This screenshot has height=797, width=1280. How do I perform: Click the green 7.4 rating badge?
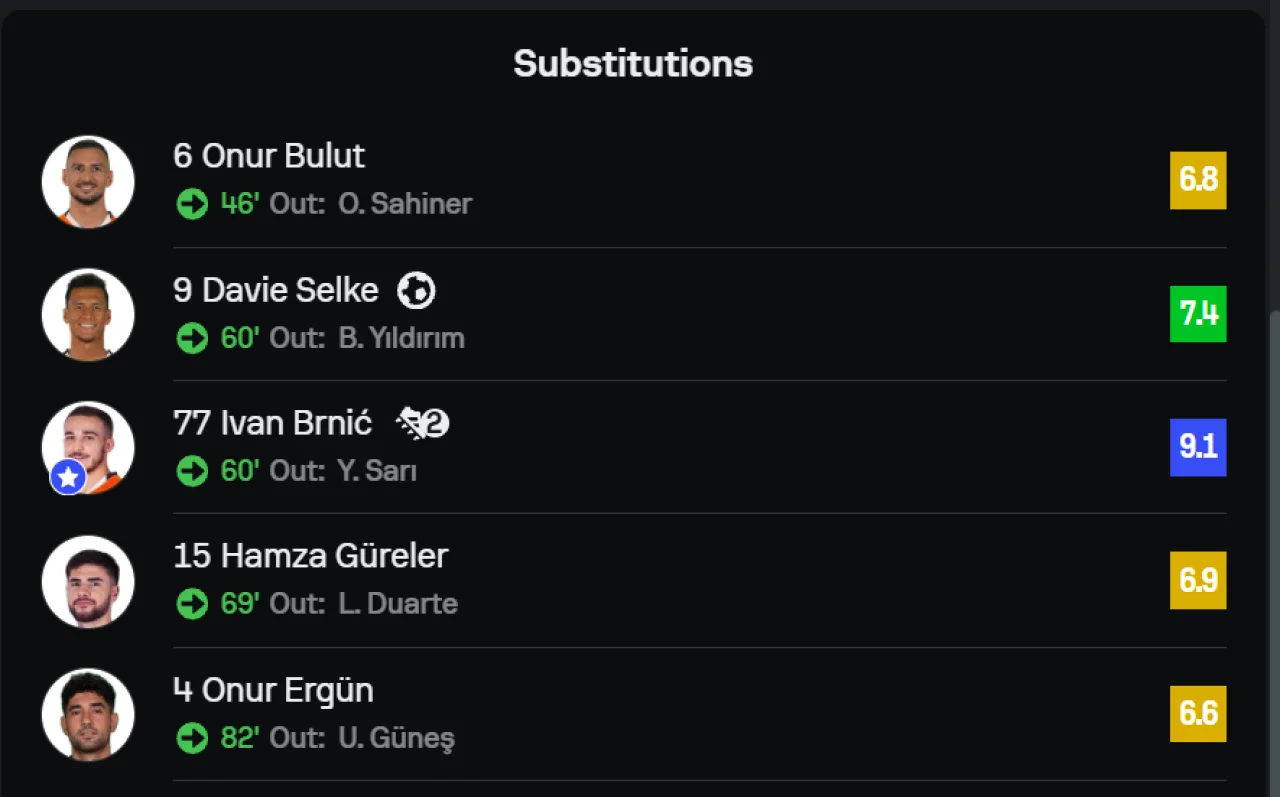pyautogui.click(x=1198, y=314)
